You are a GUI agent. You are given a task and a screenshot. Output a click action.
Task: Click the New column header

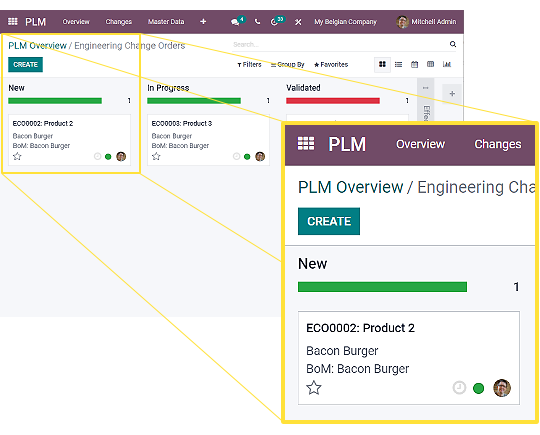click(17, 88)
